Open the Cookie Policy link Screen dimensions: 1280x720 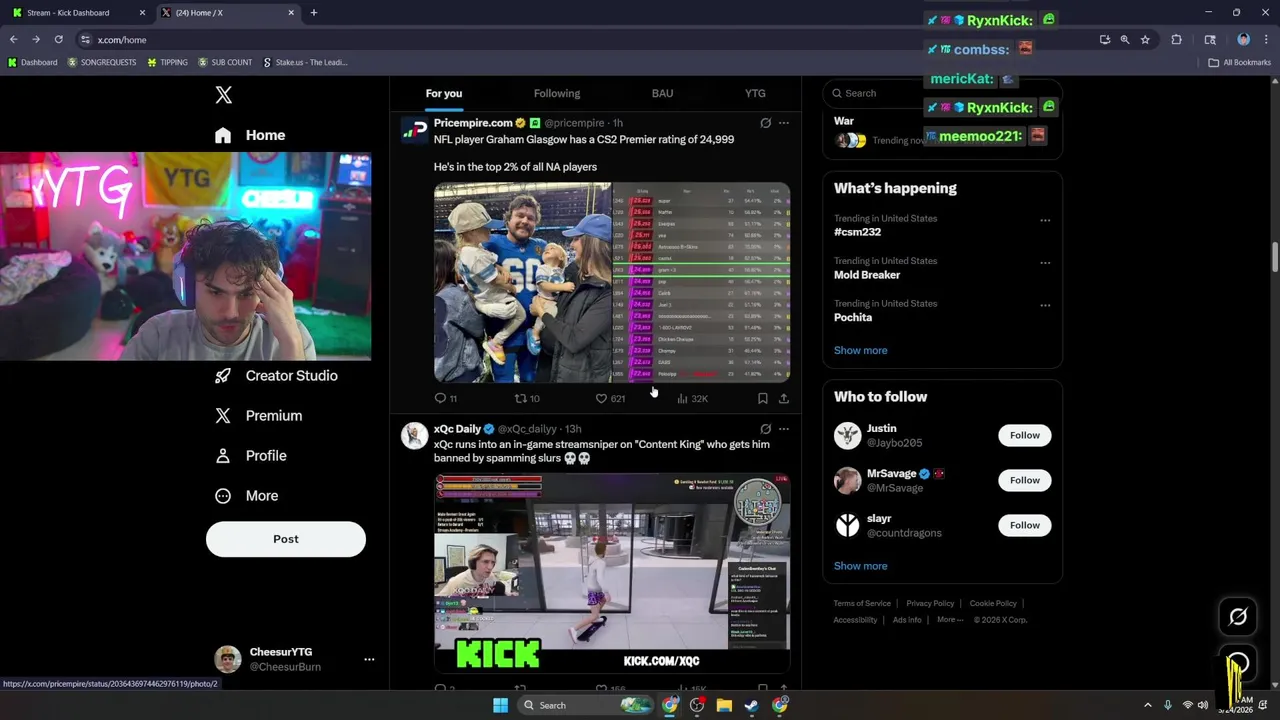[x=993, y=604]
